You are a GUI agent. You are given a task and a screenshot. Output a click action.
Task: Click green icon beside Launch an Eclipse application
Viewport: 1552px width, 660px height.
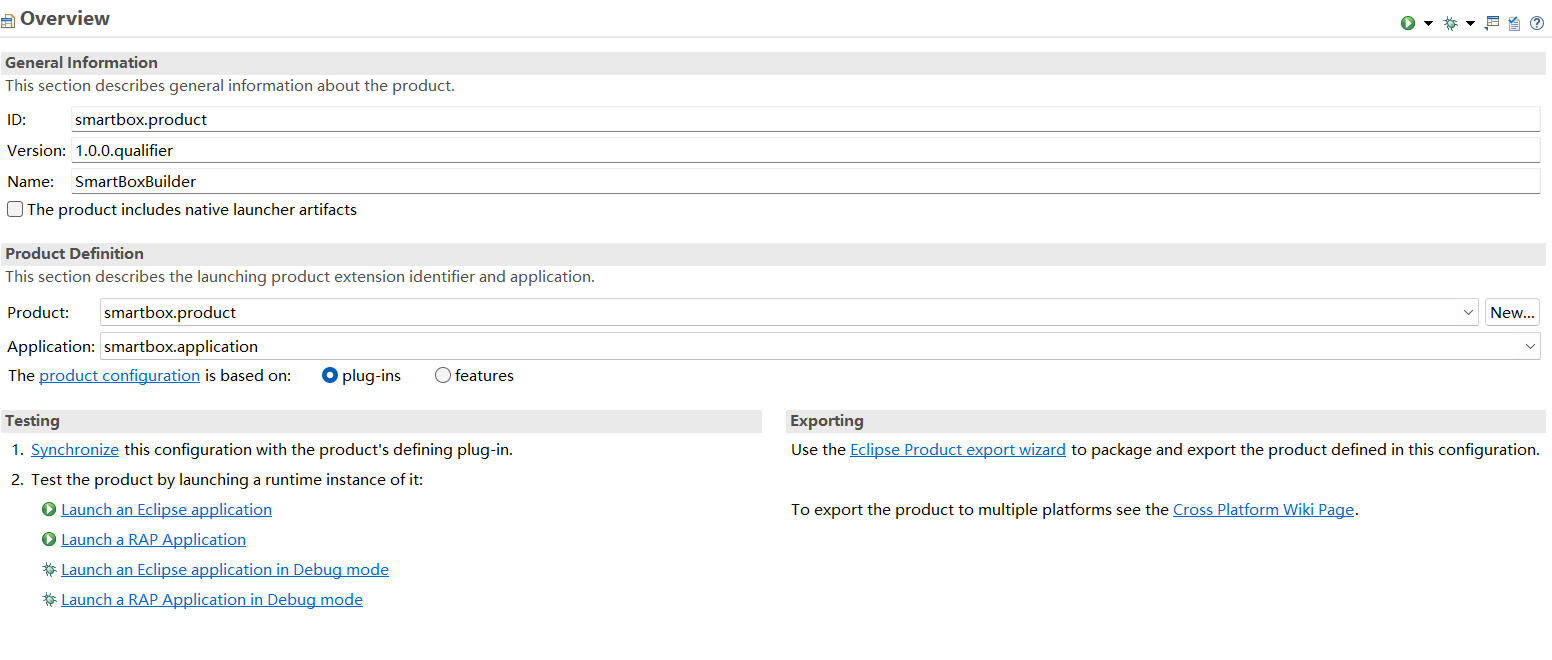point(49,510)
